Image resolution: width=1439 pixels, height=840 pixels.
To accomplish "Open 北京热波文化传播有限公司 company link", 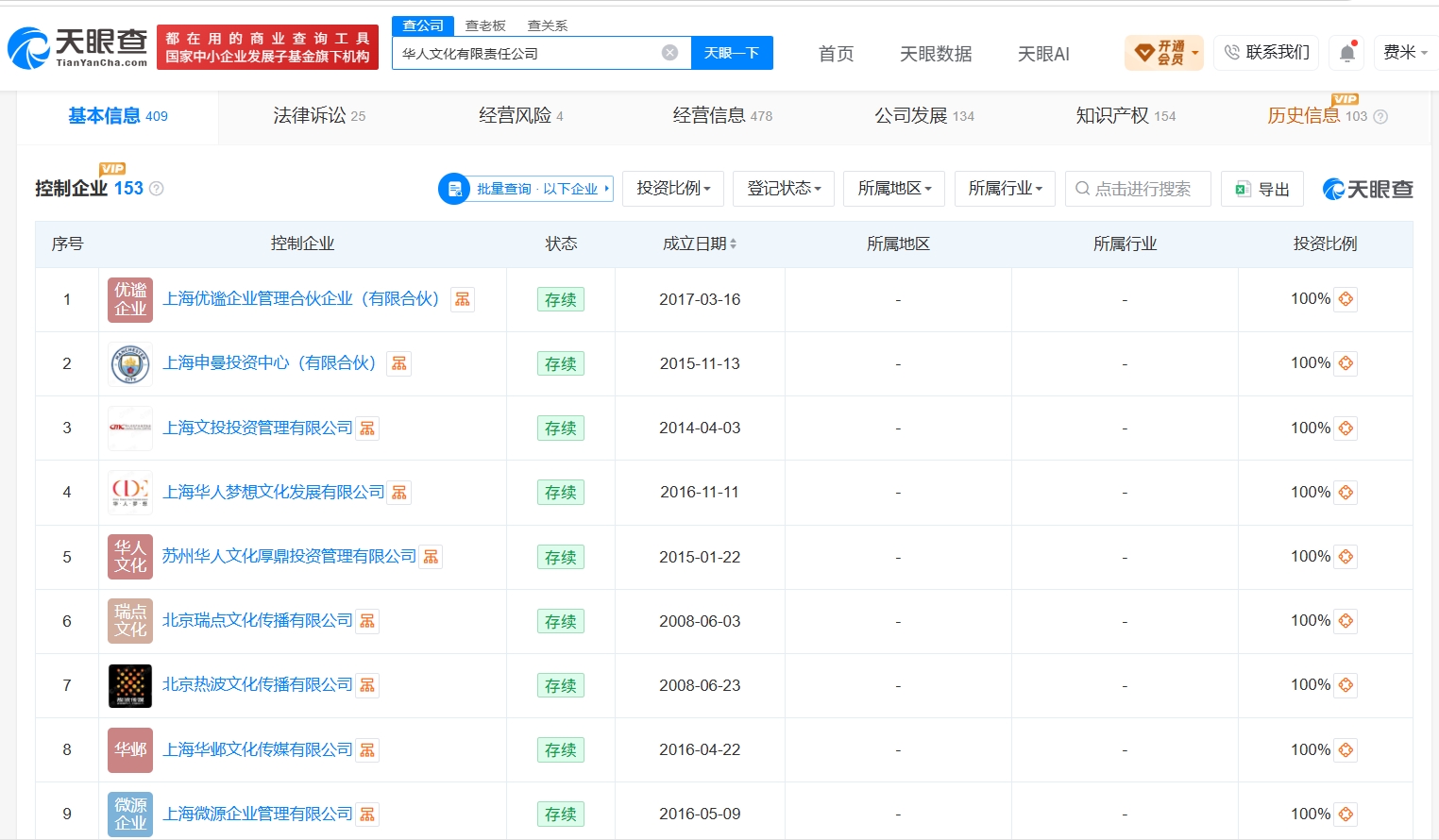I will (258, 685).
